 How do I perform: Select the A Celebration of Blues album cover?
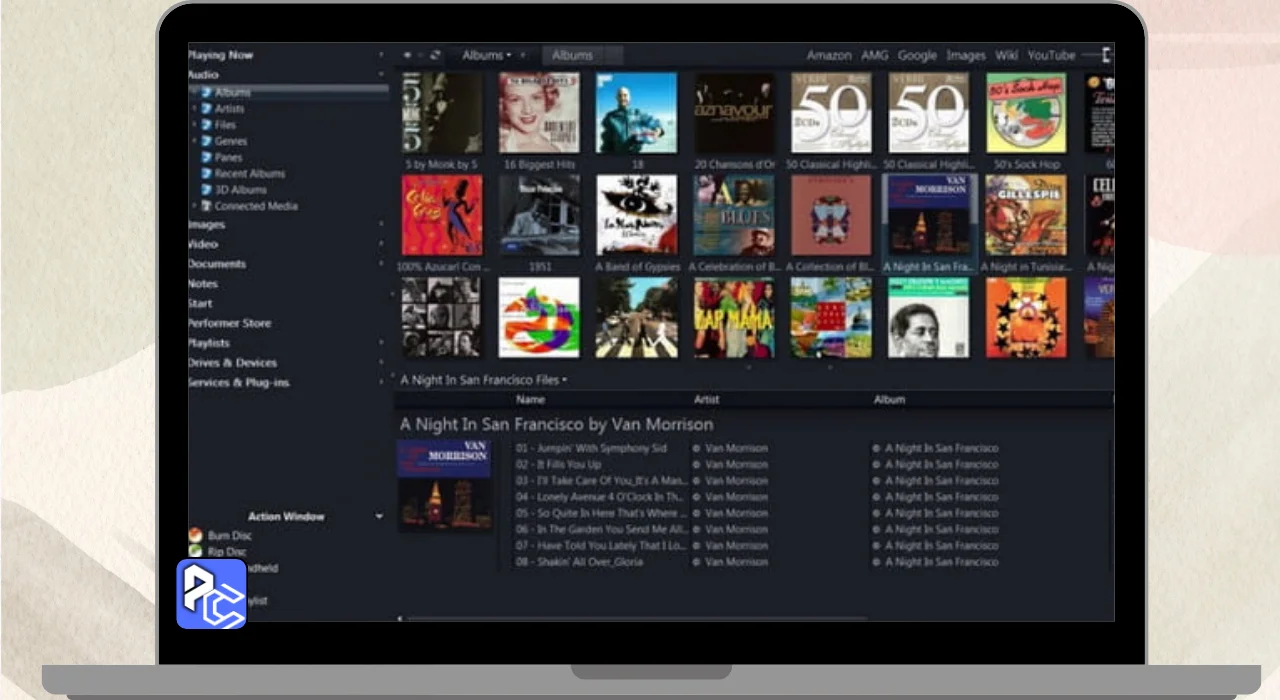coord(734,215)
